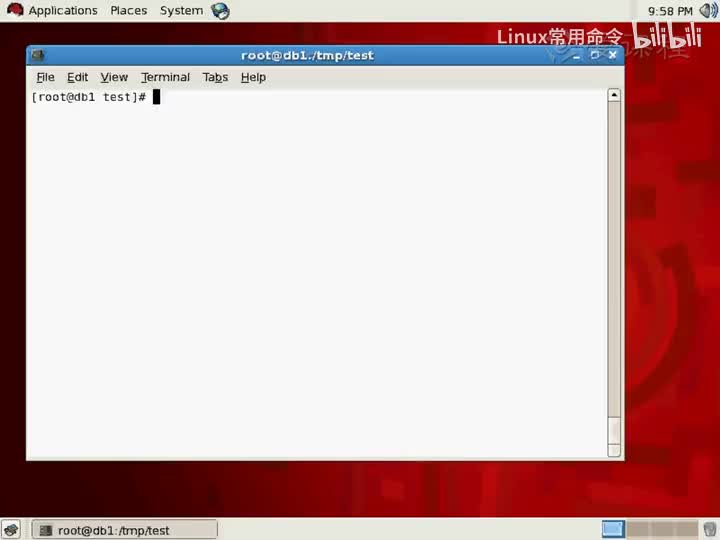Open the Help menu
Screen dimensions: 720x540
[253, 77]
